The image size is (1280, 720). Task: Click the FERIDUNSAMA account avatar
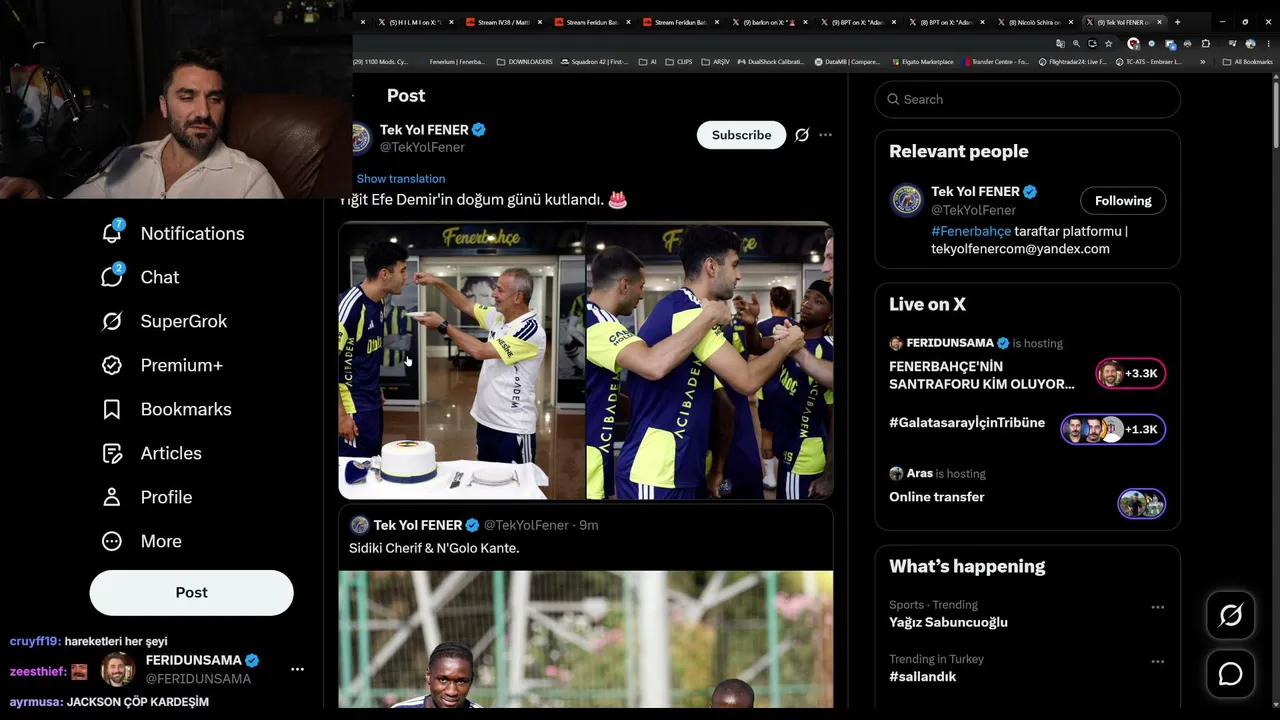[x=117, y=669]
